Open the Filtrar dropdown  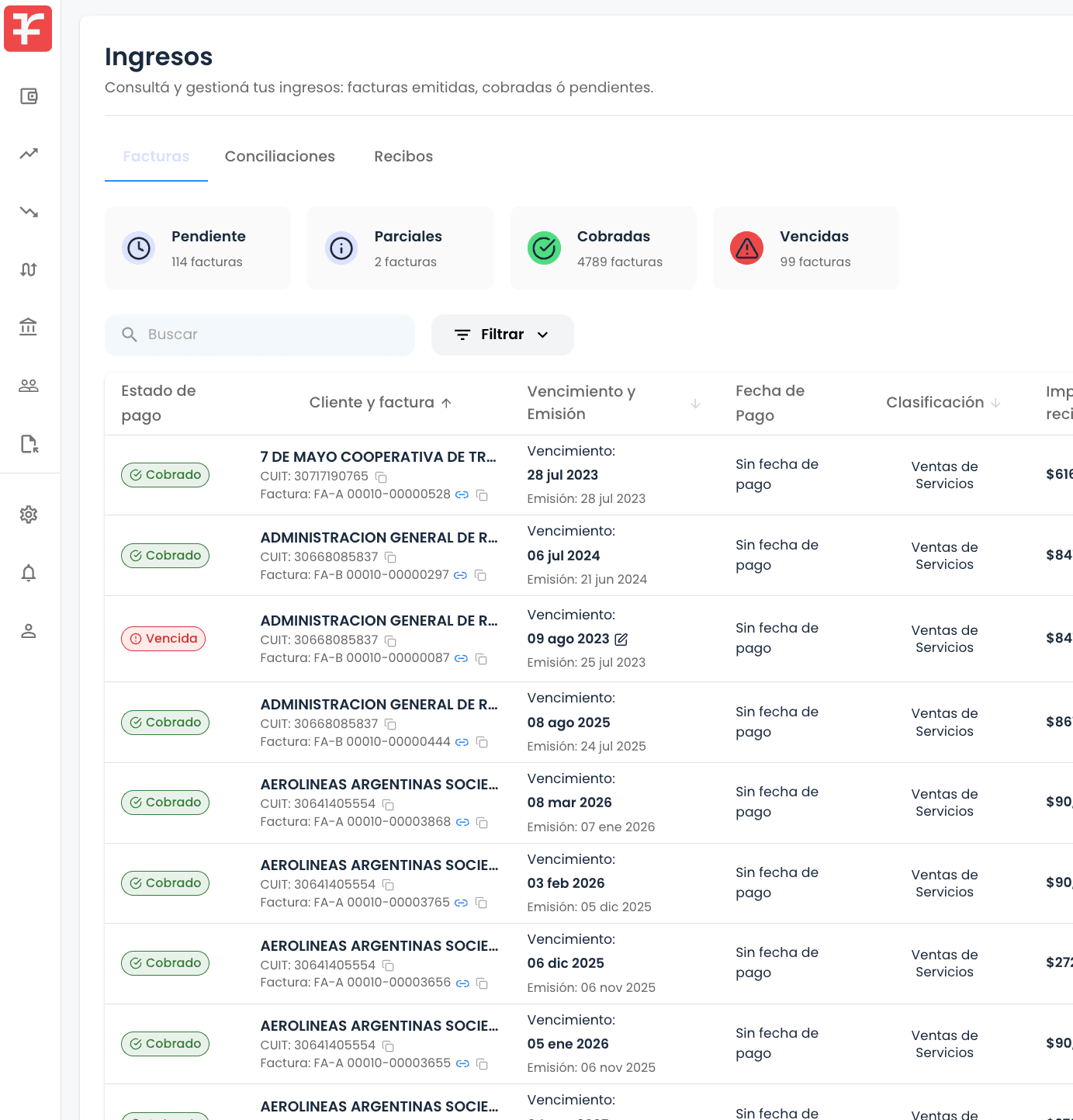502,335
